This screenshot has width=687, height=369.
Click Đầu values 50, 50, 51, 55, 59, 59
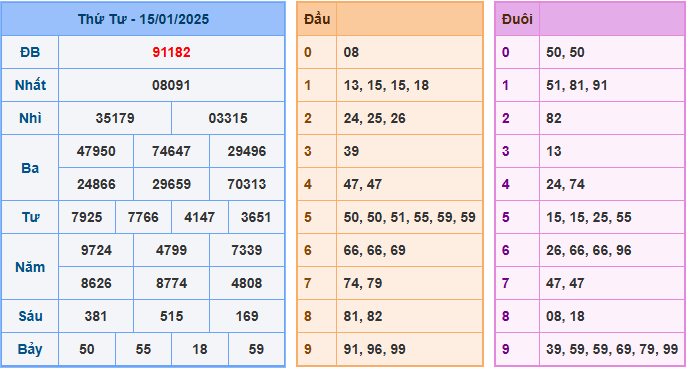(410, 217)
